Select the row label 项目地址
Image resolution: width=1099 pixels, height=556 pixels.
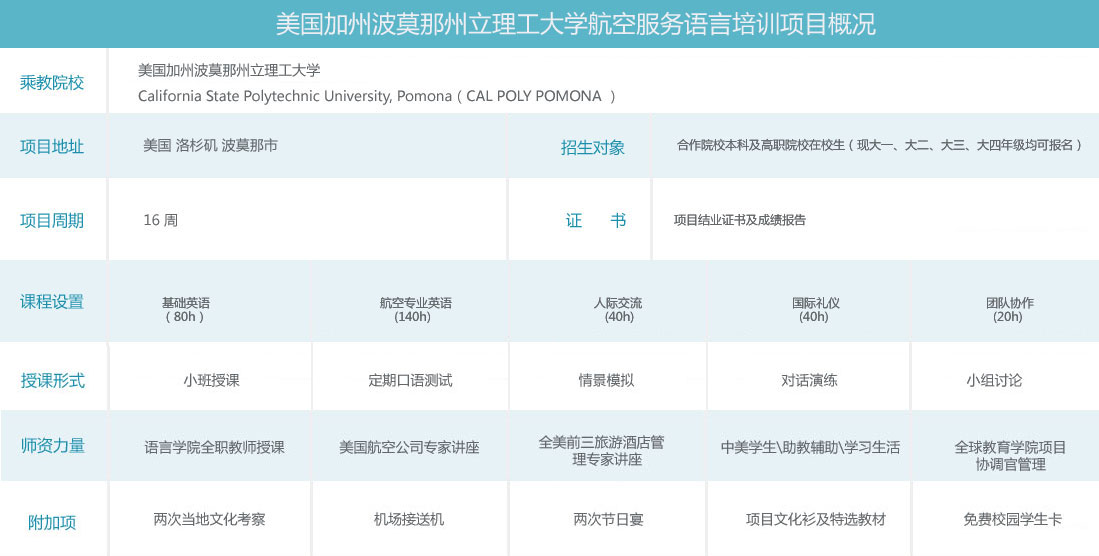52,147
